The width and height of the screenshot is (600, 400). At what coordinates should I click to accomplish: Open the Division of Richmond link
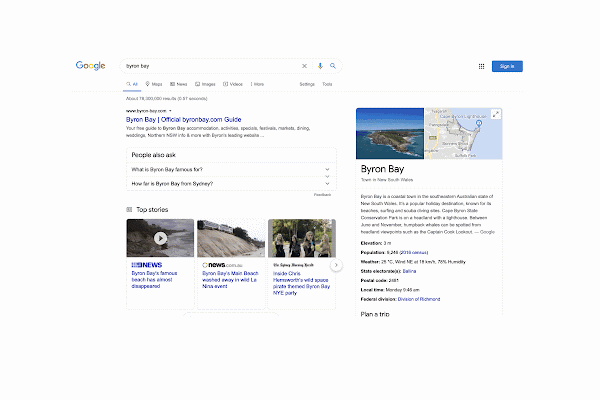pos(419,299)
